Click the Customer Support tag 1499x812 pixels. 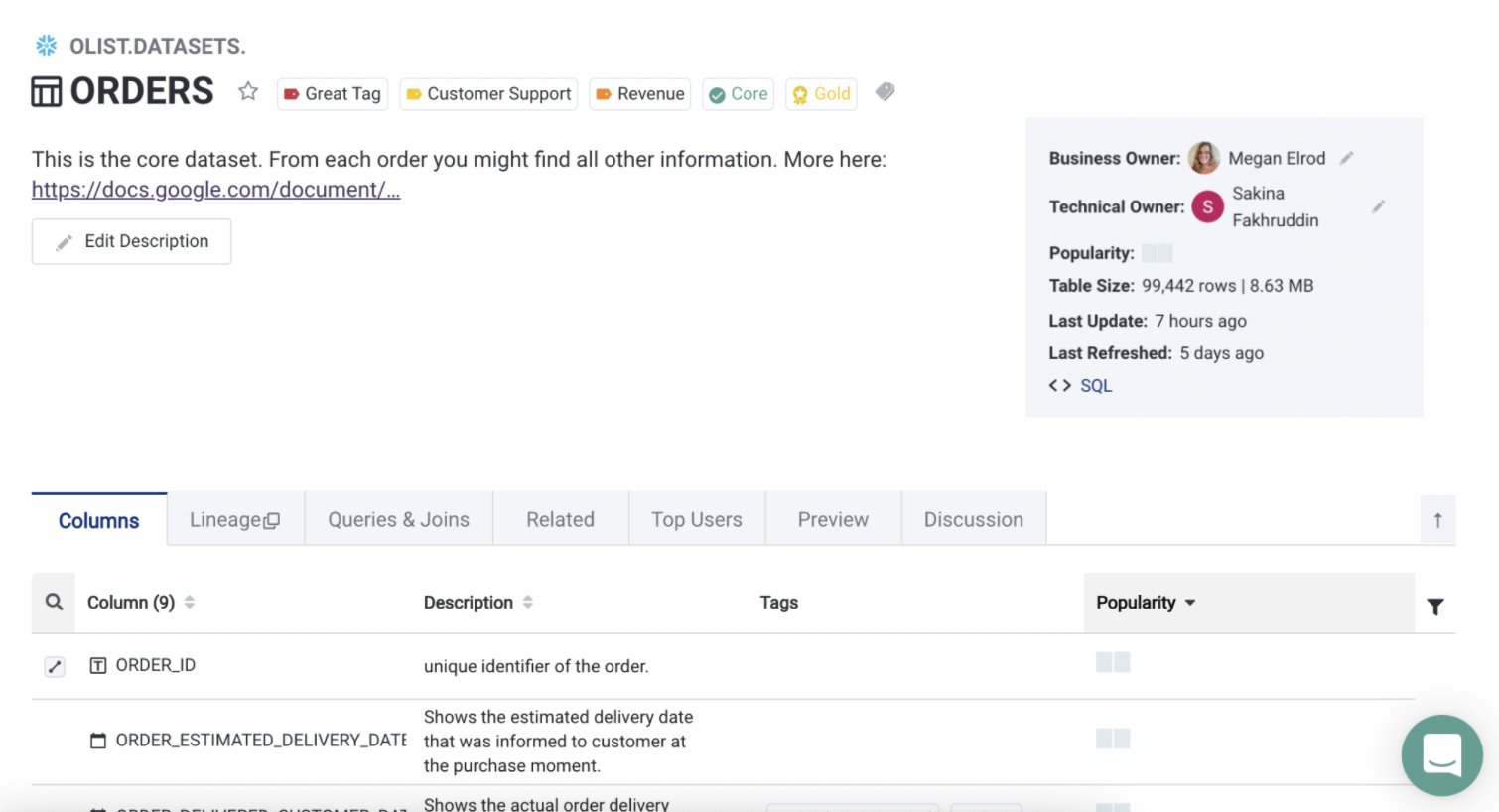488,94
